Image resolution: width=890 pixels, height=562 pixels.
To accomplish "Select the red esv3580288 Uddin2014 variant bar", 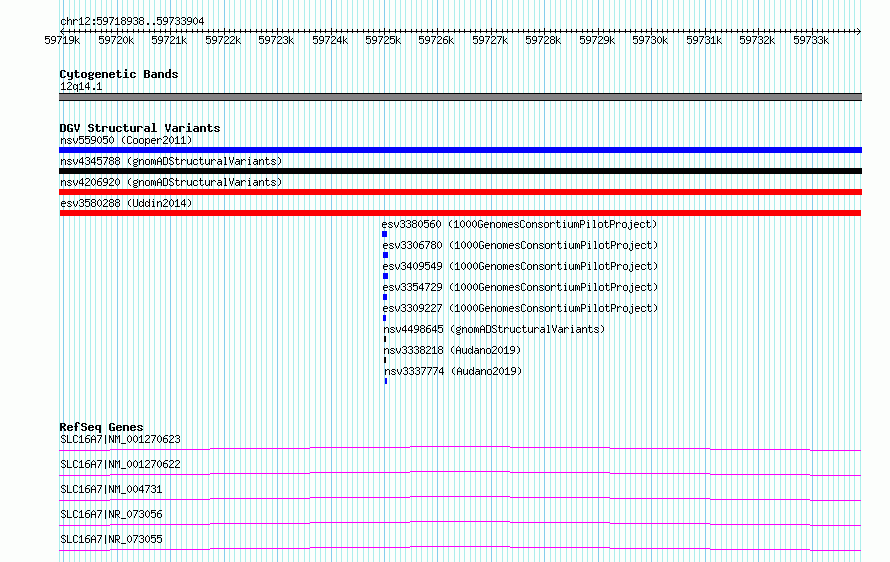I will tap(460, 213).
